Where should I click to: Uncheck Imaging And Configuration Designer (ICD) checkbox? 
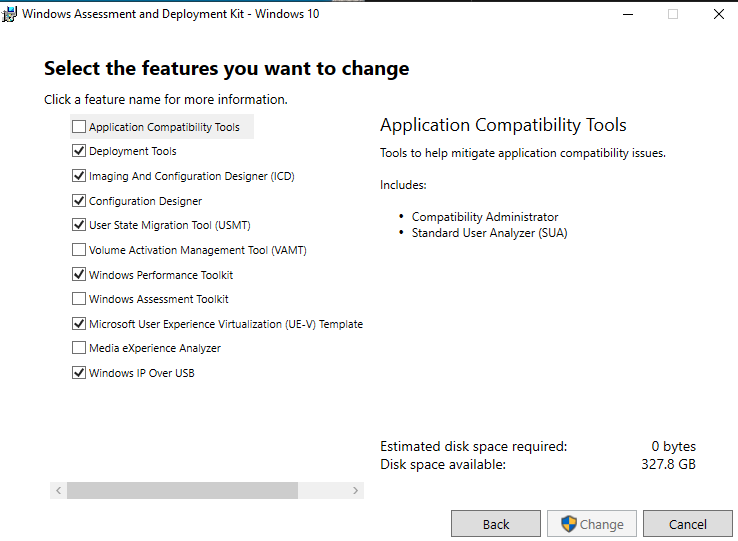[79, 176]
